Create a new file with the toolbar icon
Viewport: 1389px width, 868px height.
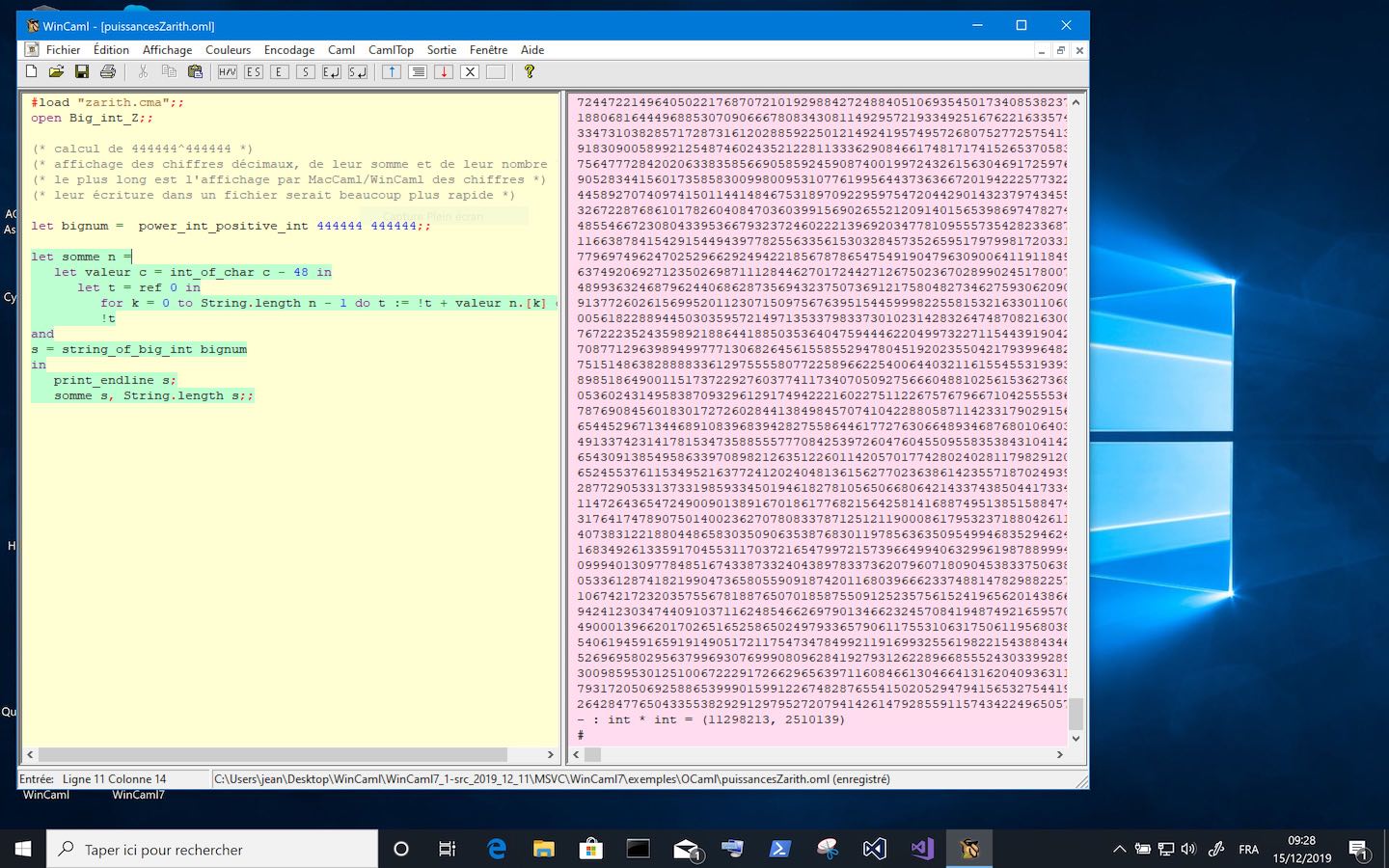click(x=31, y=71)
